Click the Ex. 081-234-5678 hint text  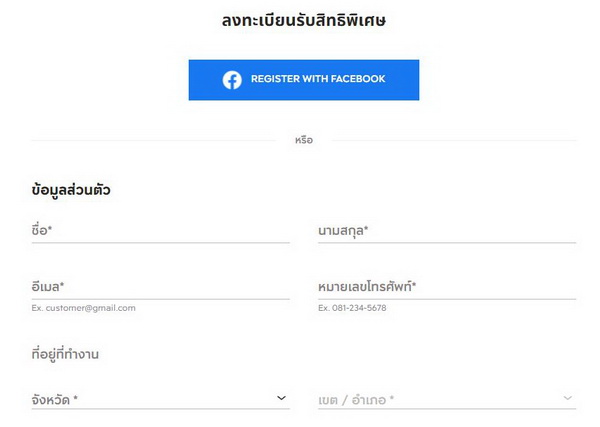coord(352,308)
